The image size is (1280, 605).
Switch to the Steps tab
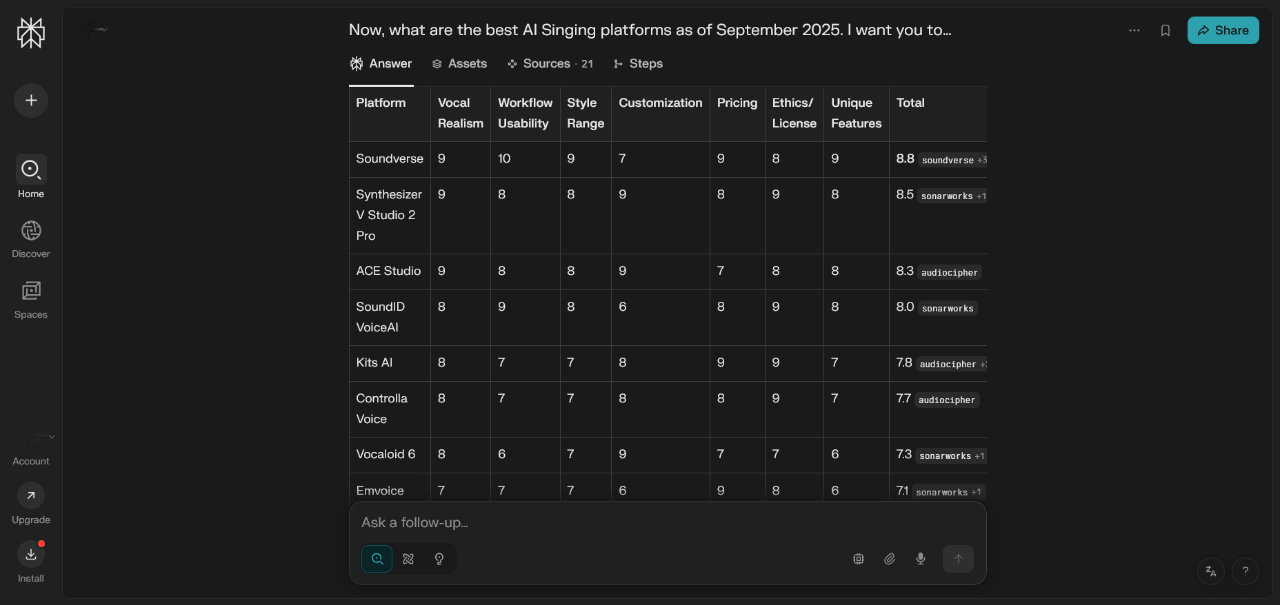[638, 63]
